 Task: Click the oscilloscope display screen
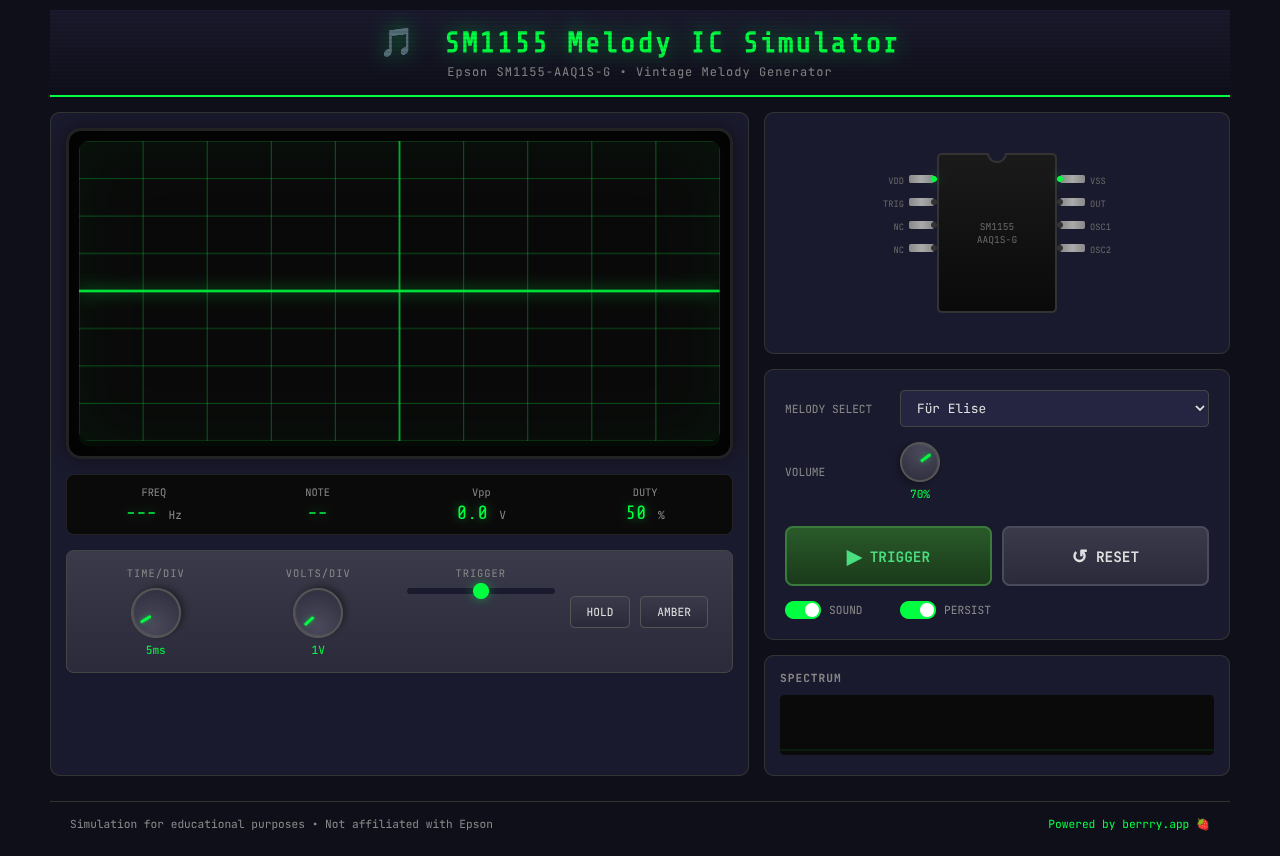[x=399, y=292]
